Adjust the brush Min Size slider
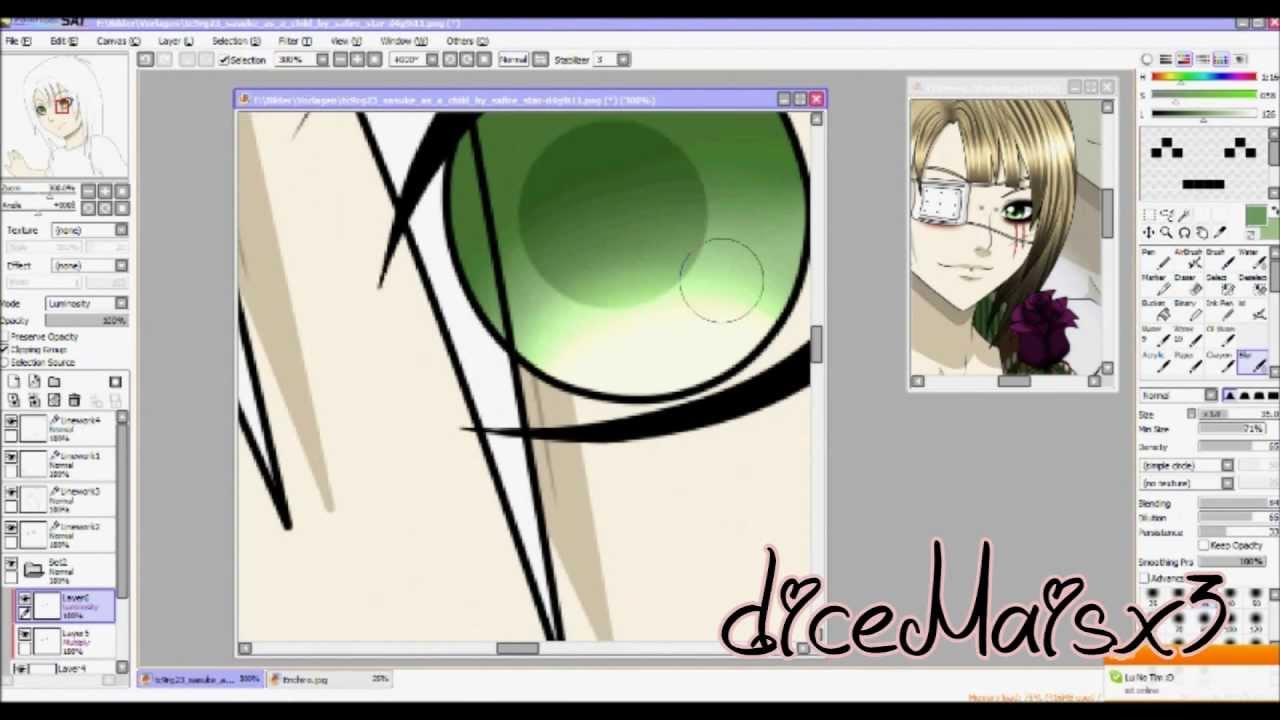 (x=1233, y=429)
